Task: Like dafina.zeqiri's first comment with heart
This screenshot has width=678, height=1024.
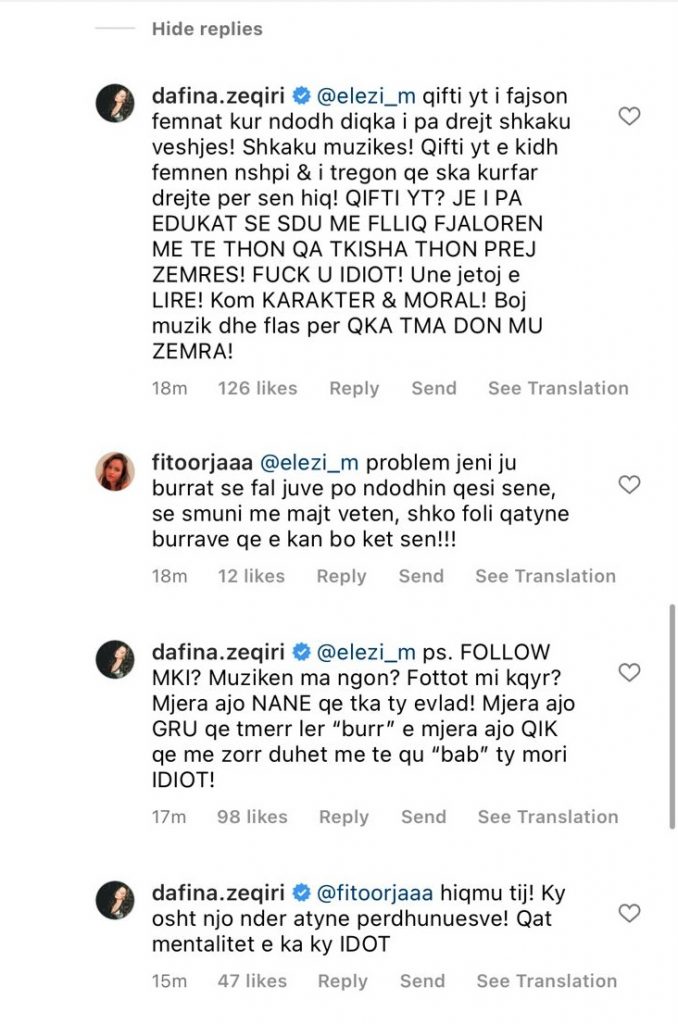Action: (628, 117)
